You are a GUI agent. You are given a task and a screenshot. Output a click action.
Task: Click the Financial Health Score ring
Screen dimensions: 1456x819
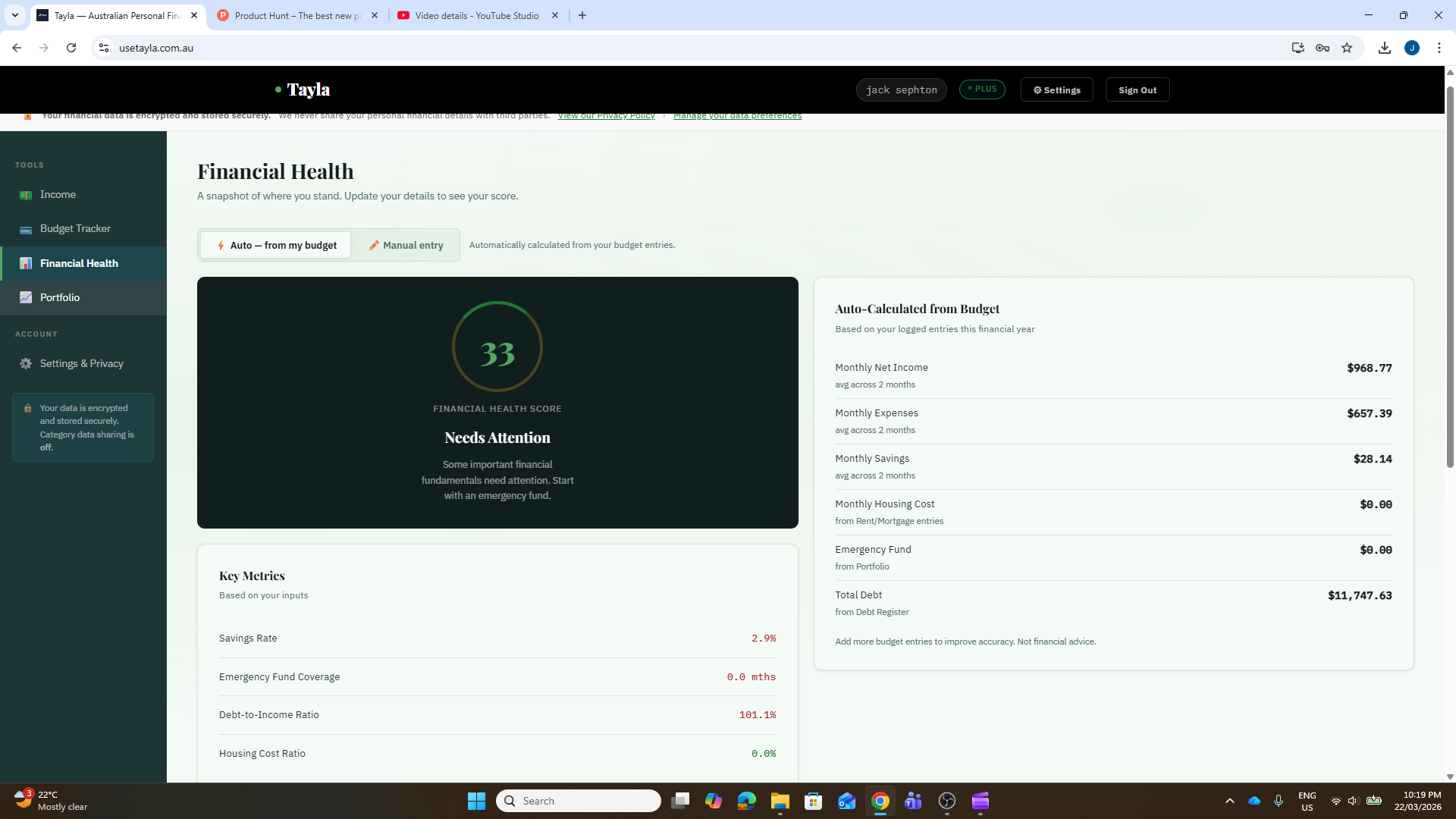(x=497, y=347)
